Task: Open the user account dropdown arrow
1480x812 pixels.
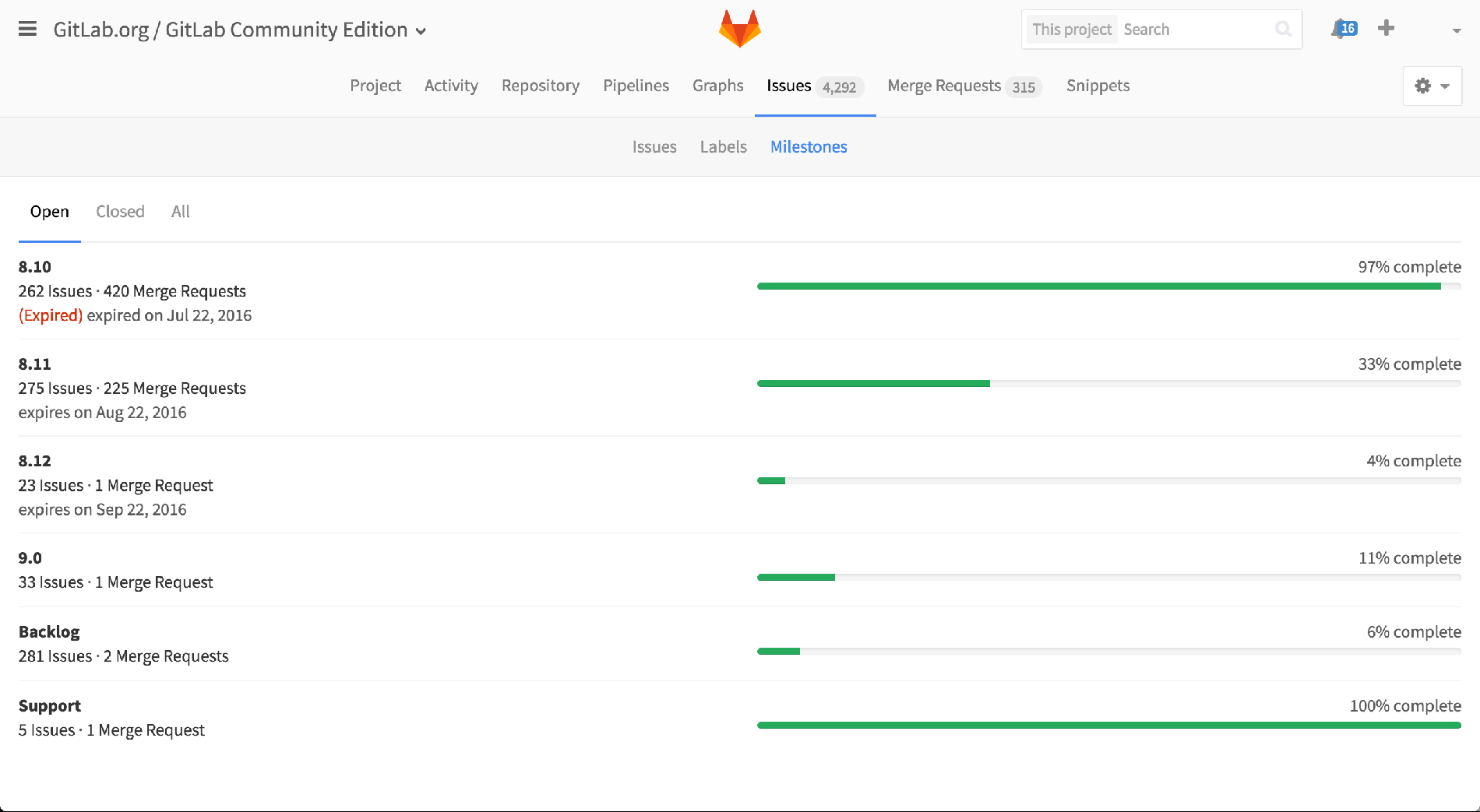Action: 1456,30
